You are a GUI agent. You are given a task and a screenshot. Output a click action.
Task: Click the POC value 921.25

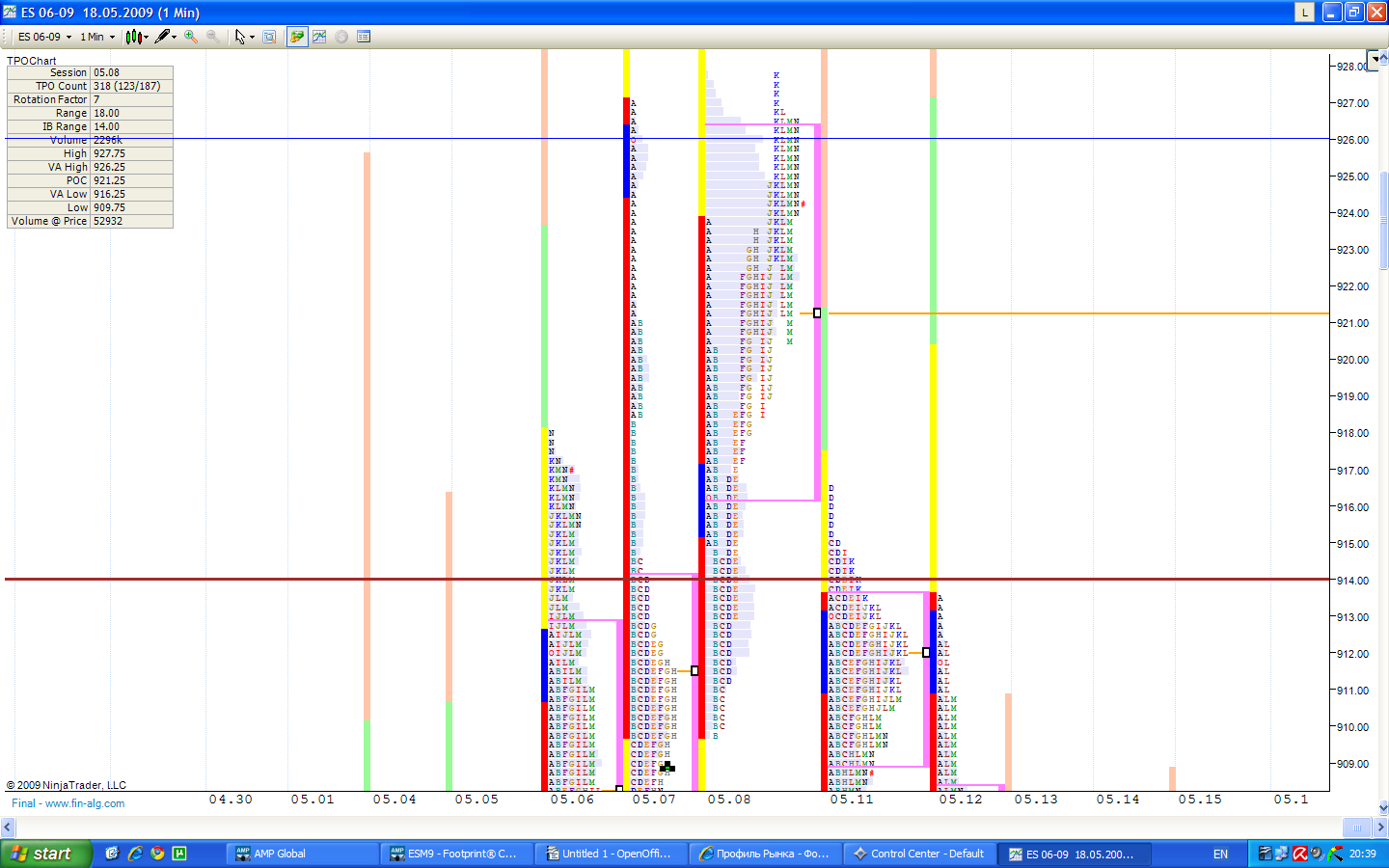[x=131, y=180]
